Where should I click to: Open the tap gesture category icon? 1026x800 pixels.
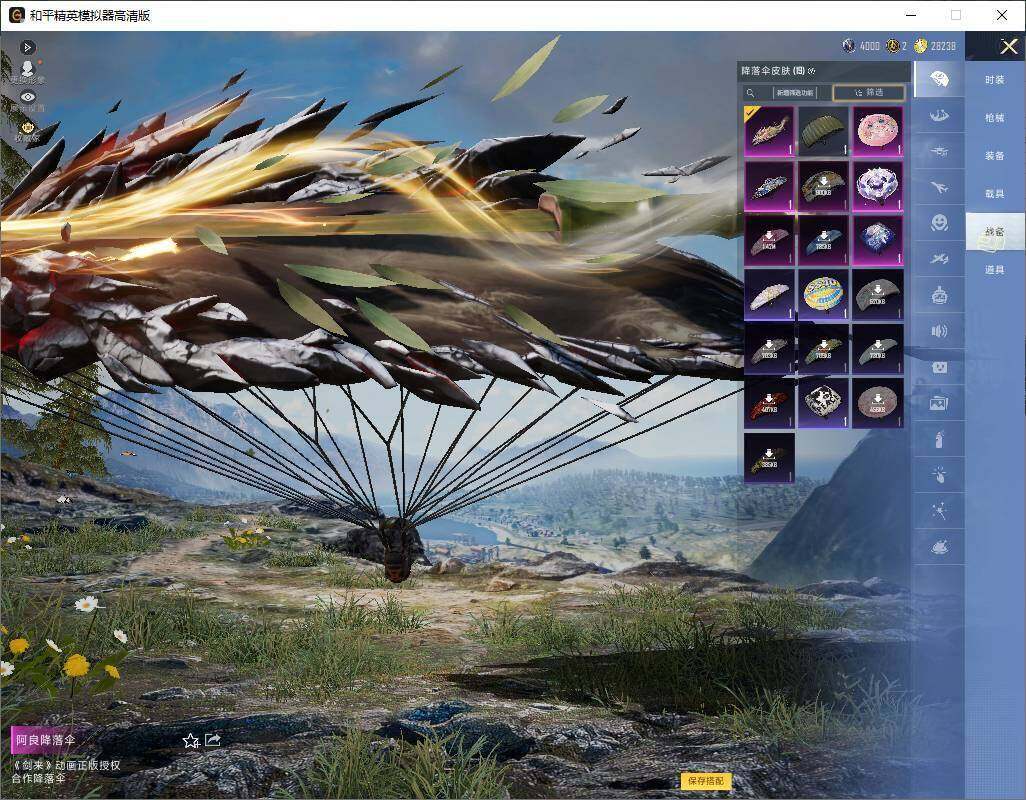(939, 475)
